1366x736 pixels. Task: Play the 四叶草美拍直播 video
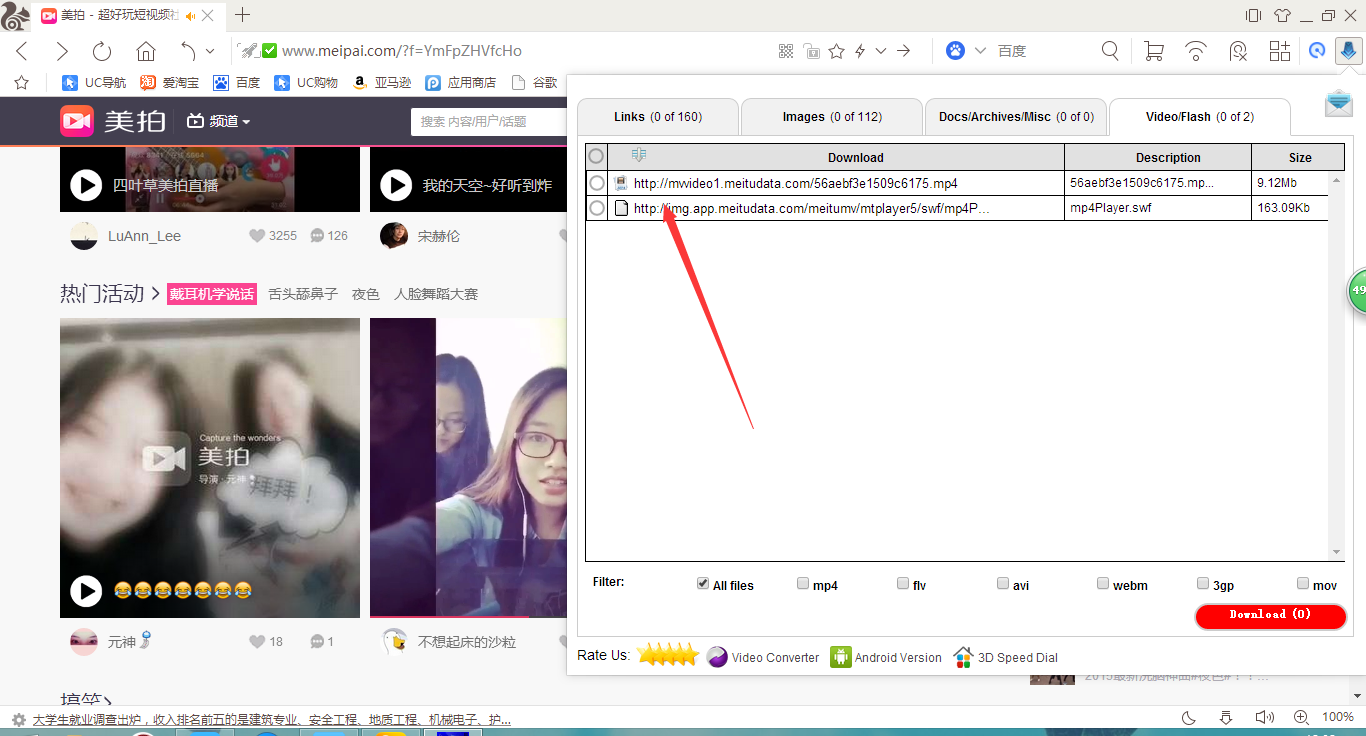pyautogui.click(x=86, y=185)
